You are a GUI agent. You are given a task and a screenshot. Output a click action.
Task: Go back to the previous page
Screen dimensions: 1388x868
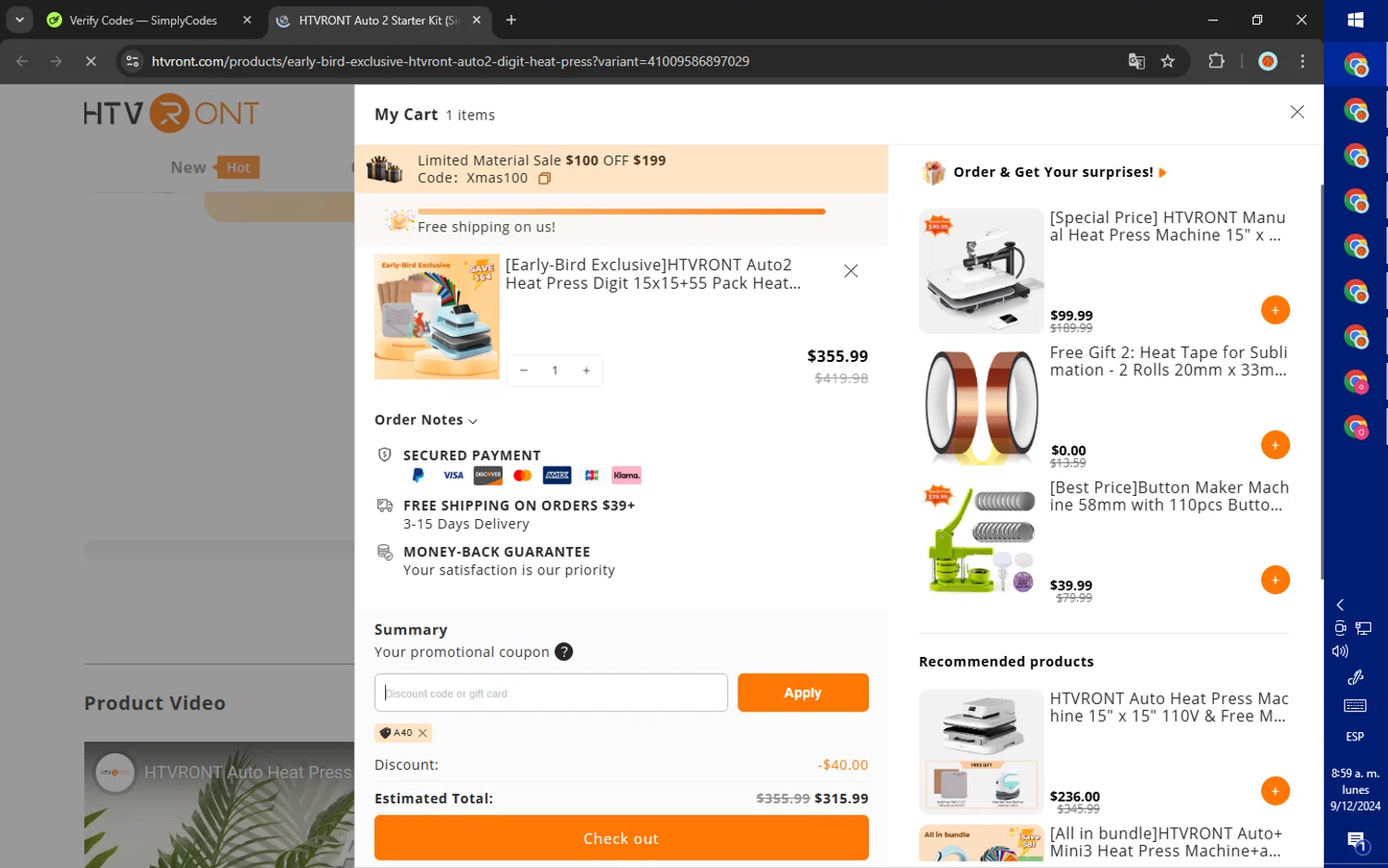click(x=22, y=61)
